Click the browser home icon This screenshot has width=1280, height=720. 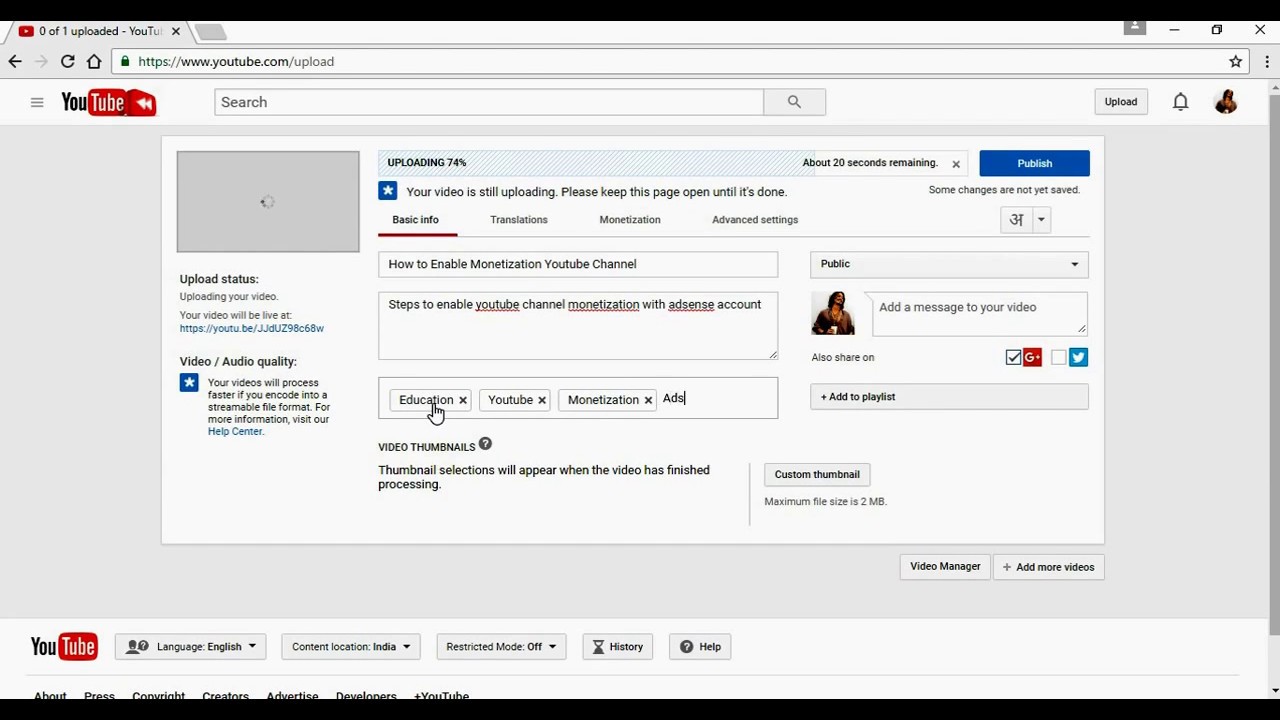(x=94, y=61)
